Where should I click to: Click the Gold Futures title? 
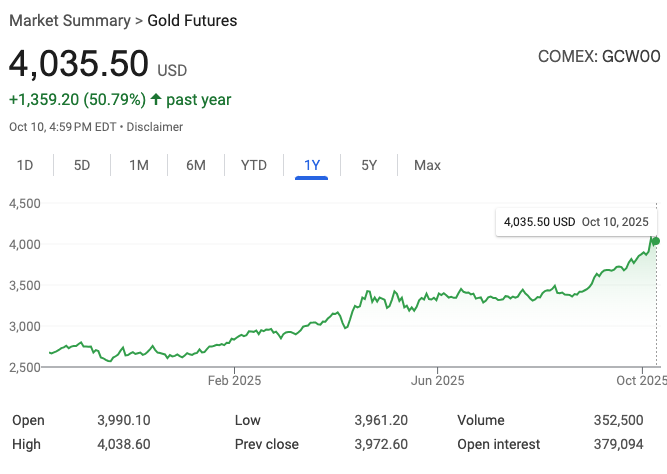point(195,20)
